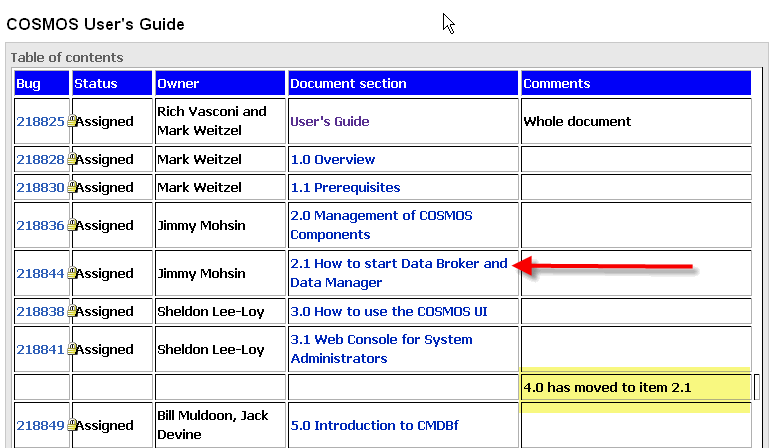Follow the 3.0 How to use COSMOS UI link
This screenshot has width=783, height=448.
(389, 311)
